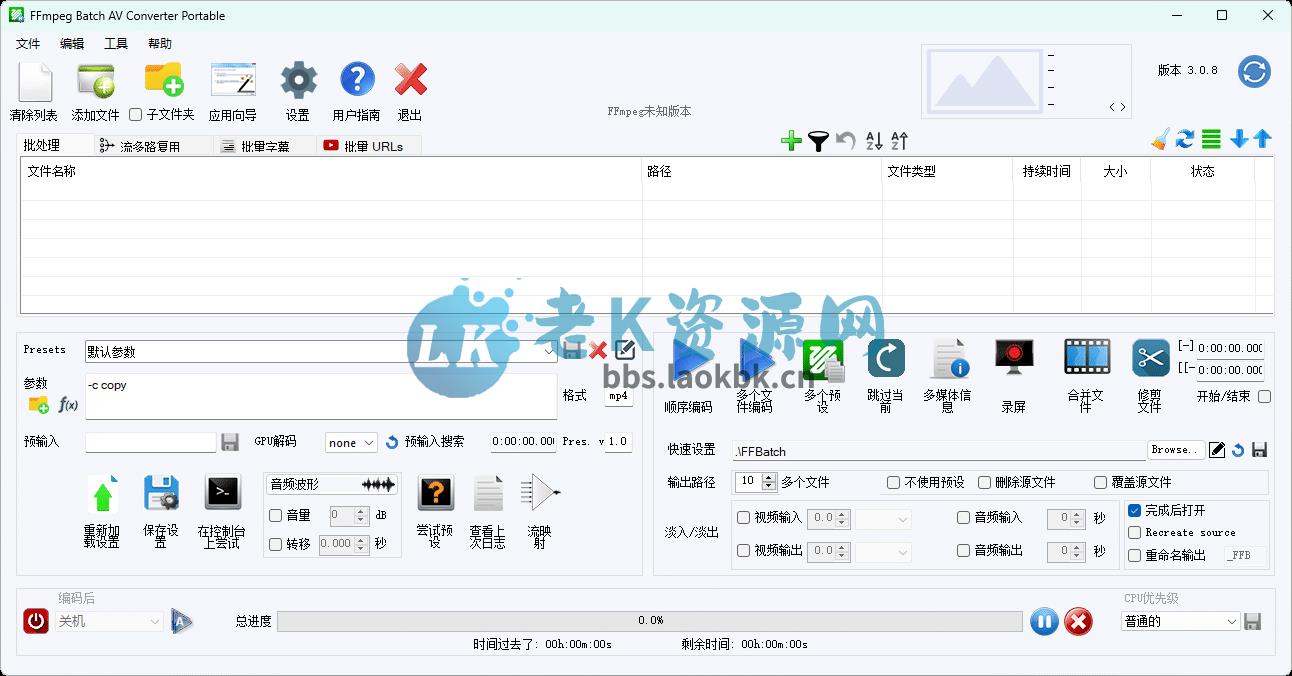Toggle 开始/结束 checkbox

pos(1265,397)
